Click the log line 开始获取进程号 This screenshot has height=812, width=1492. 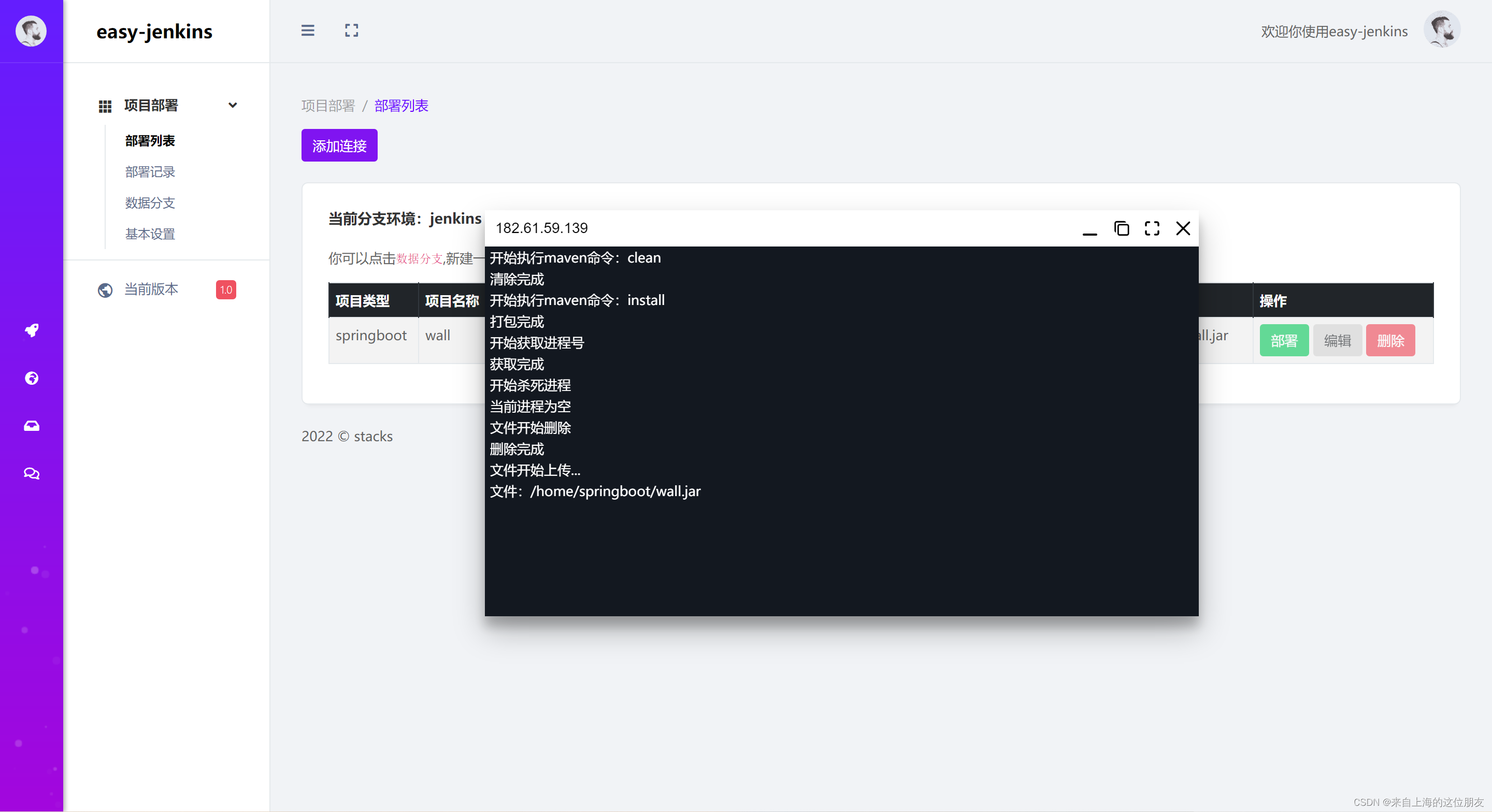[537, 343]
